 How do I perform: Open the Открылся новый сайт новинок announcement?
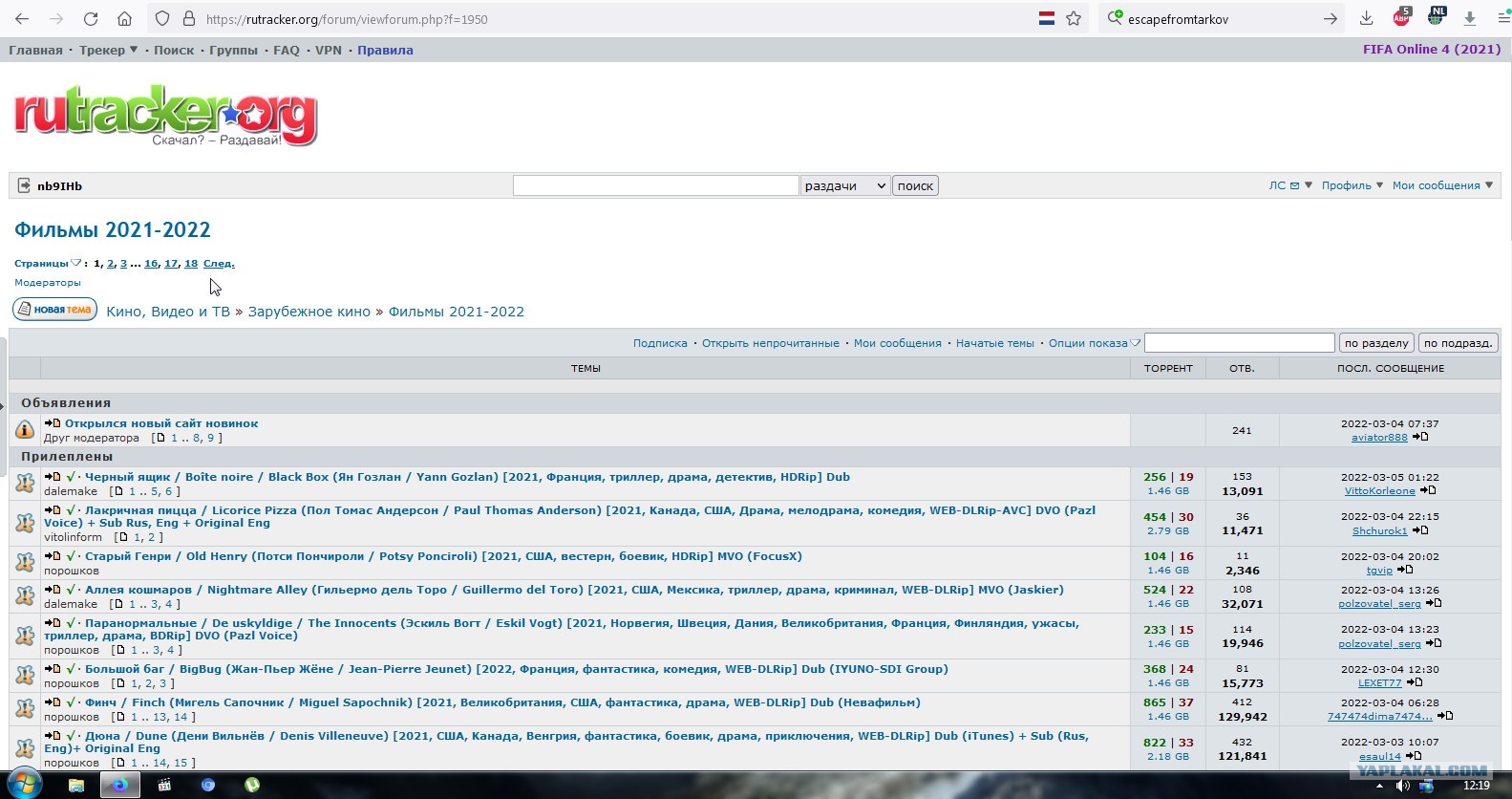(161, 423)
